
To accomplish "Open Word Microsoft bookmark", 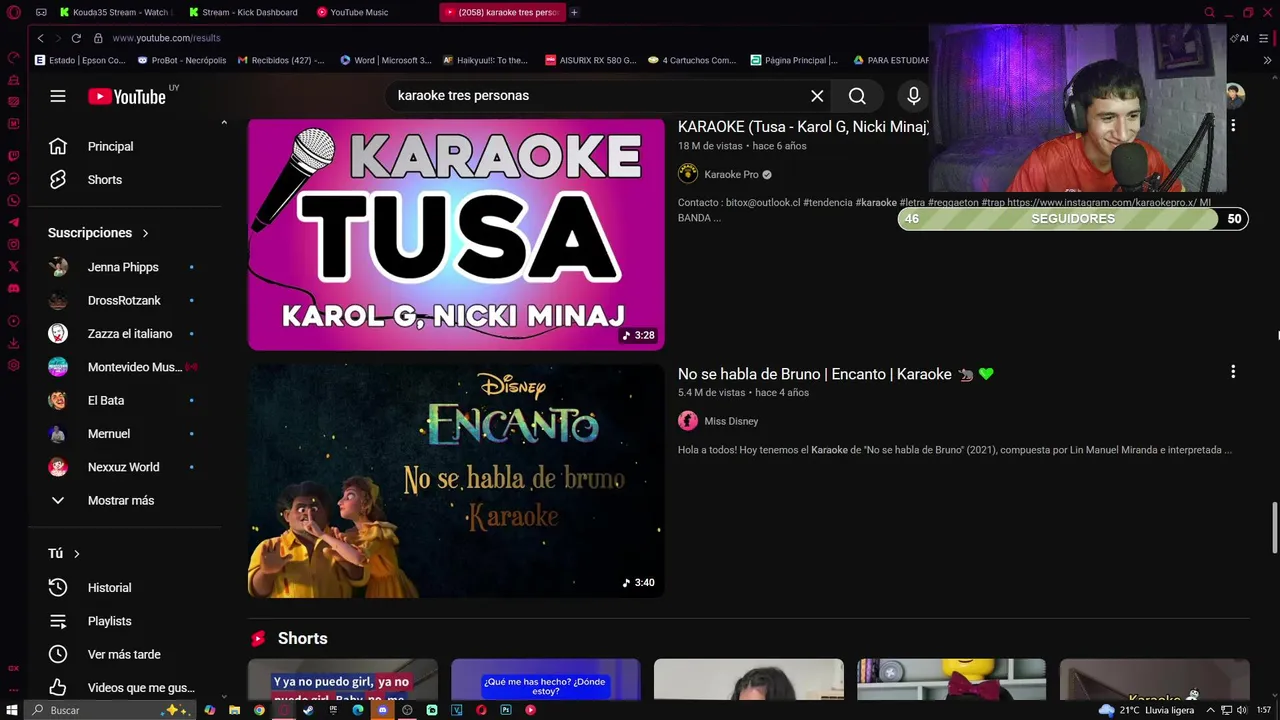I will click(x=386, y=60).
